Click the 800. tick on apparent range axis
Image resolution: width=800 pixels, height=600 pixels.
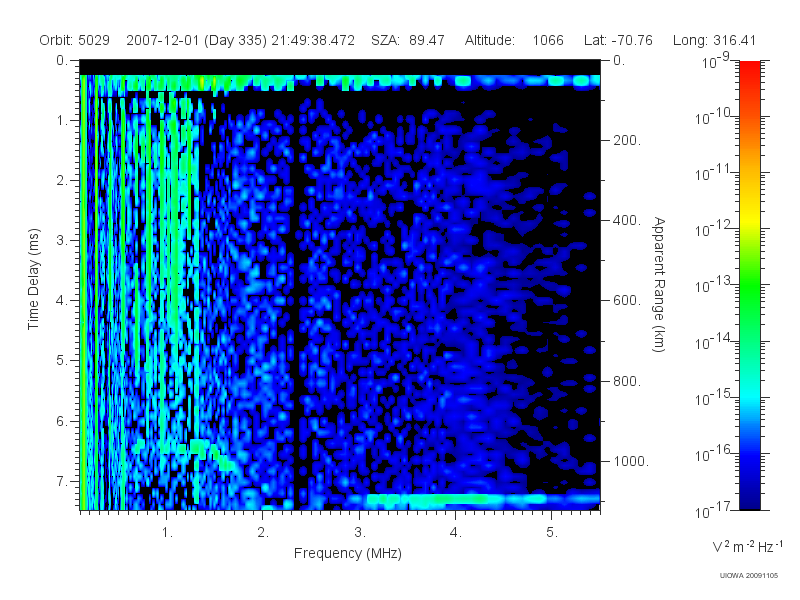coord(627,381)
